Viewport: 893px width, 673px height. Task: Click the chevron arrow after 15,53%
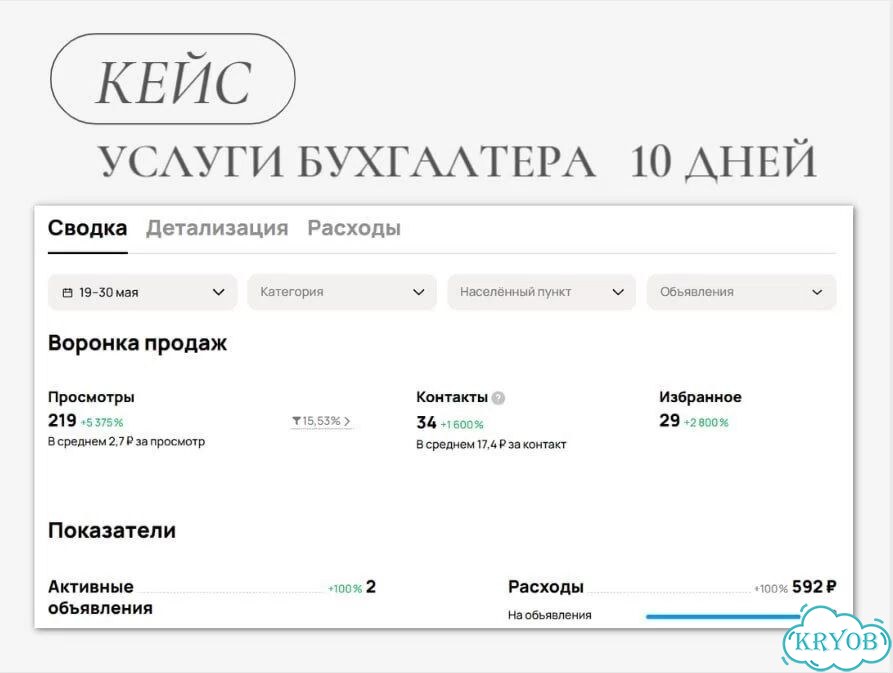347,422
